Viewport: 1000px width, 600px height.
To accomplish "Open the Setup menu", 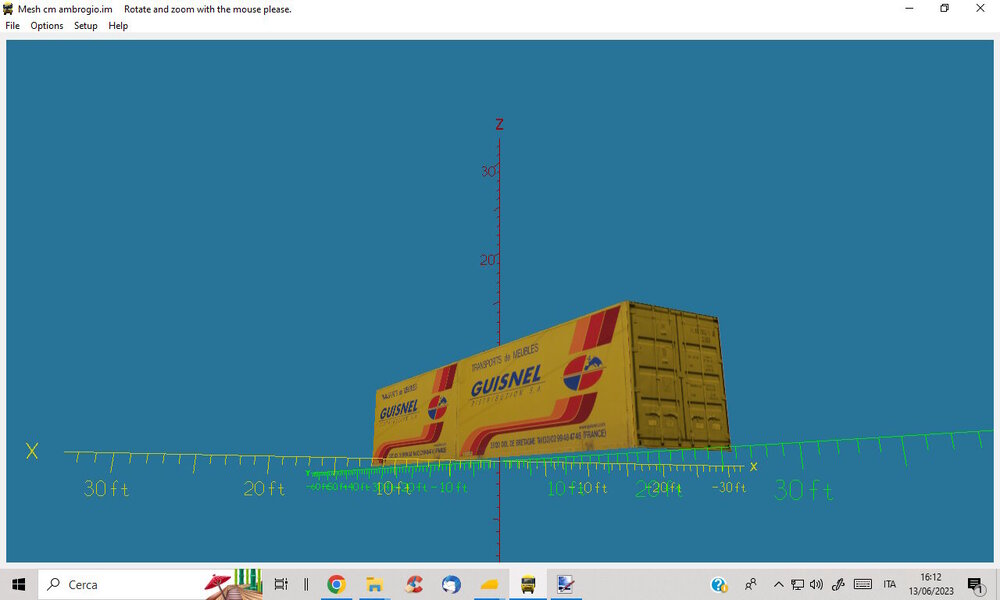I will 85,26.
